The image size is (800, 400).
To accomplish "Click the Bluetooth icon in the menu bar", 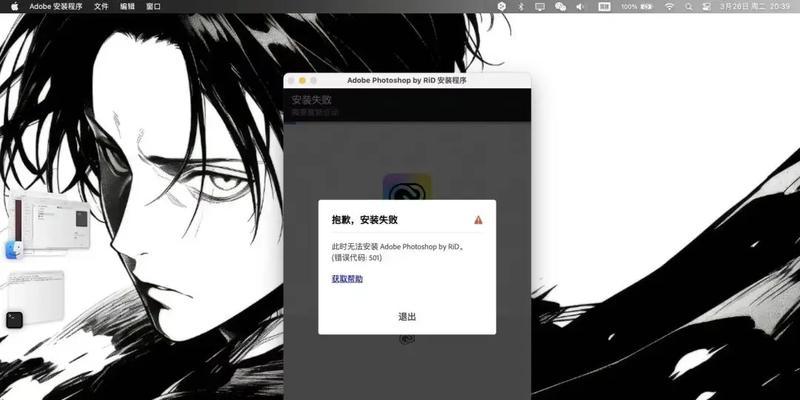I will point(521,7).
